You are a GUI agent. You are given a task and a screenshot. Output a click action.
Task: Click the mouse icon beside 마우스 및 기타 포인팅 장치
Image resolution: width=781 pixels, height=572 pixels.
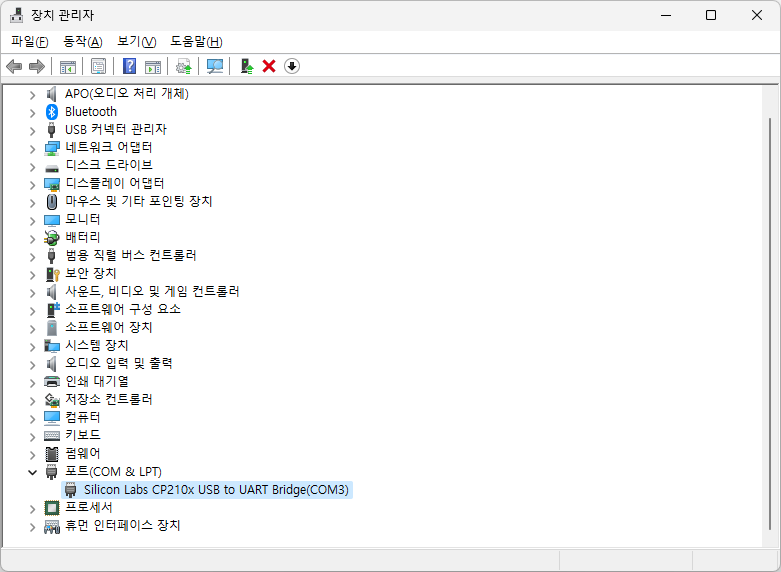[x=52, y=202]
